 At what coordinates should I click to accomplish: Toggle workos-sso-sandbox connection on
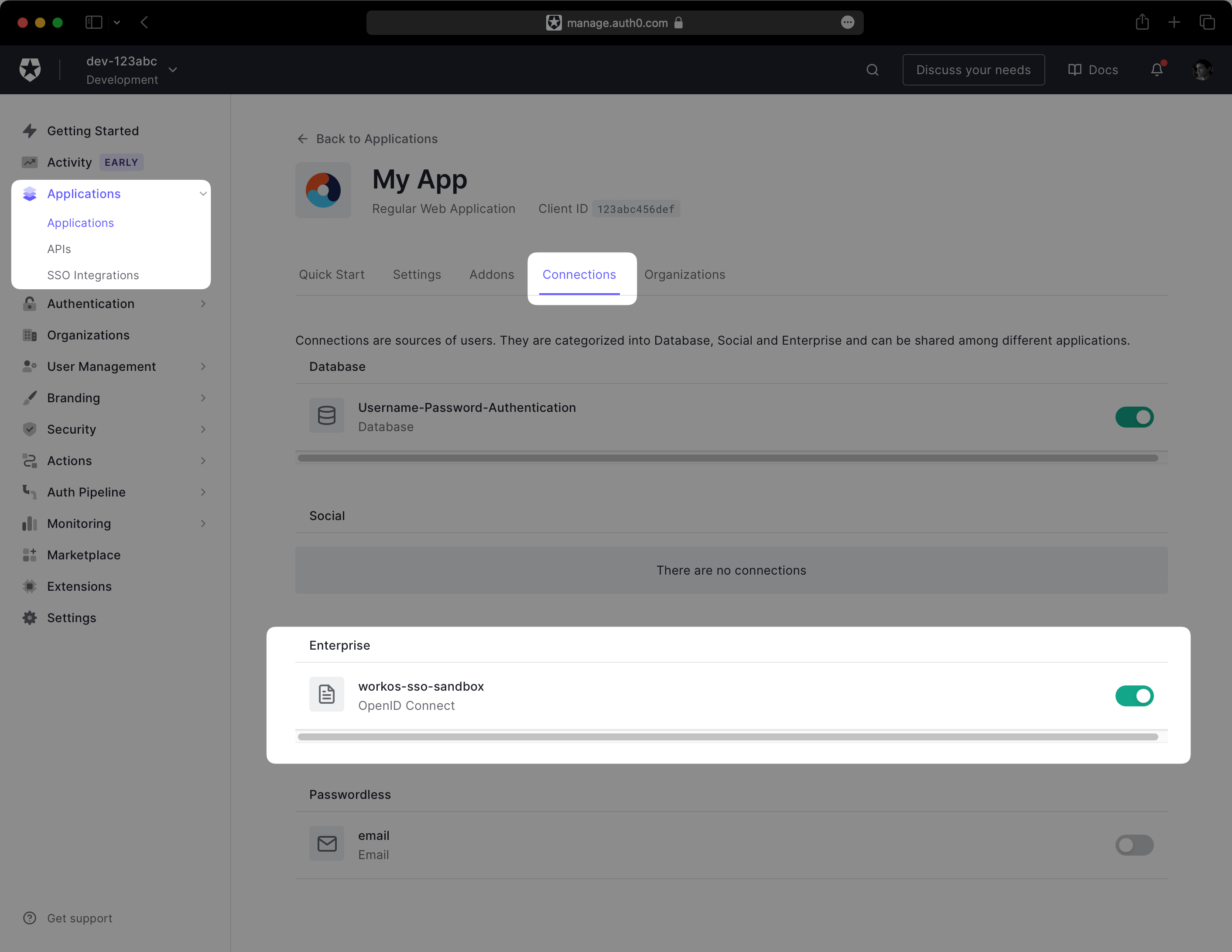pos(1135,695)
